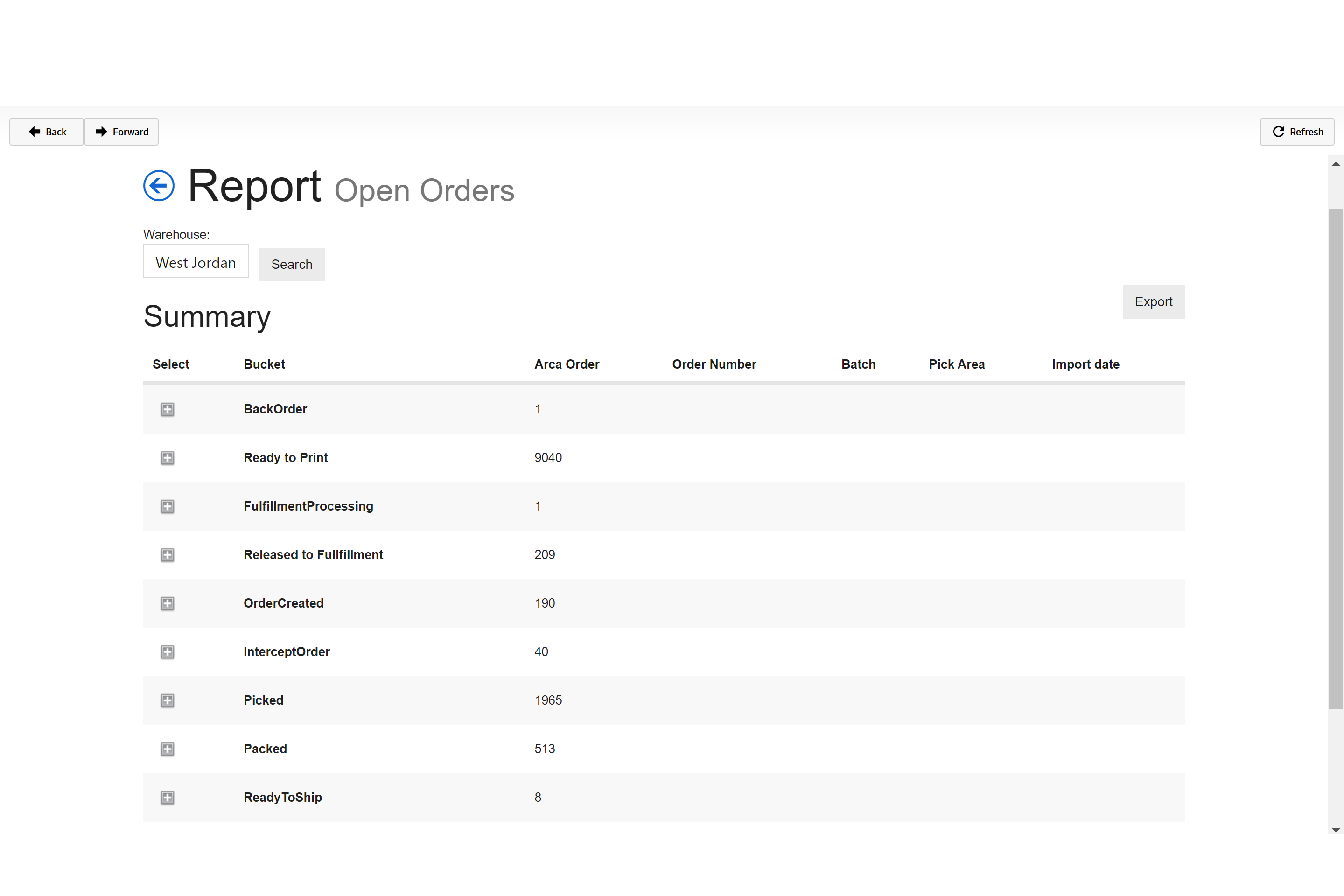Click the Bucket column header

pyautogui.click(x=264, y=364)
